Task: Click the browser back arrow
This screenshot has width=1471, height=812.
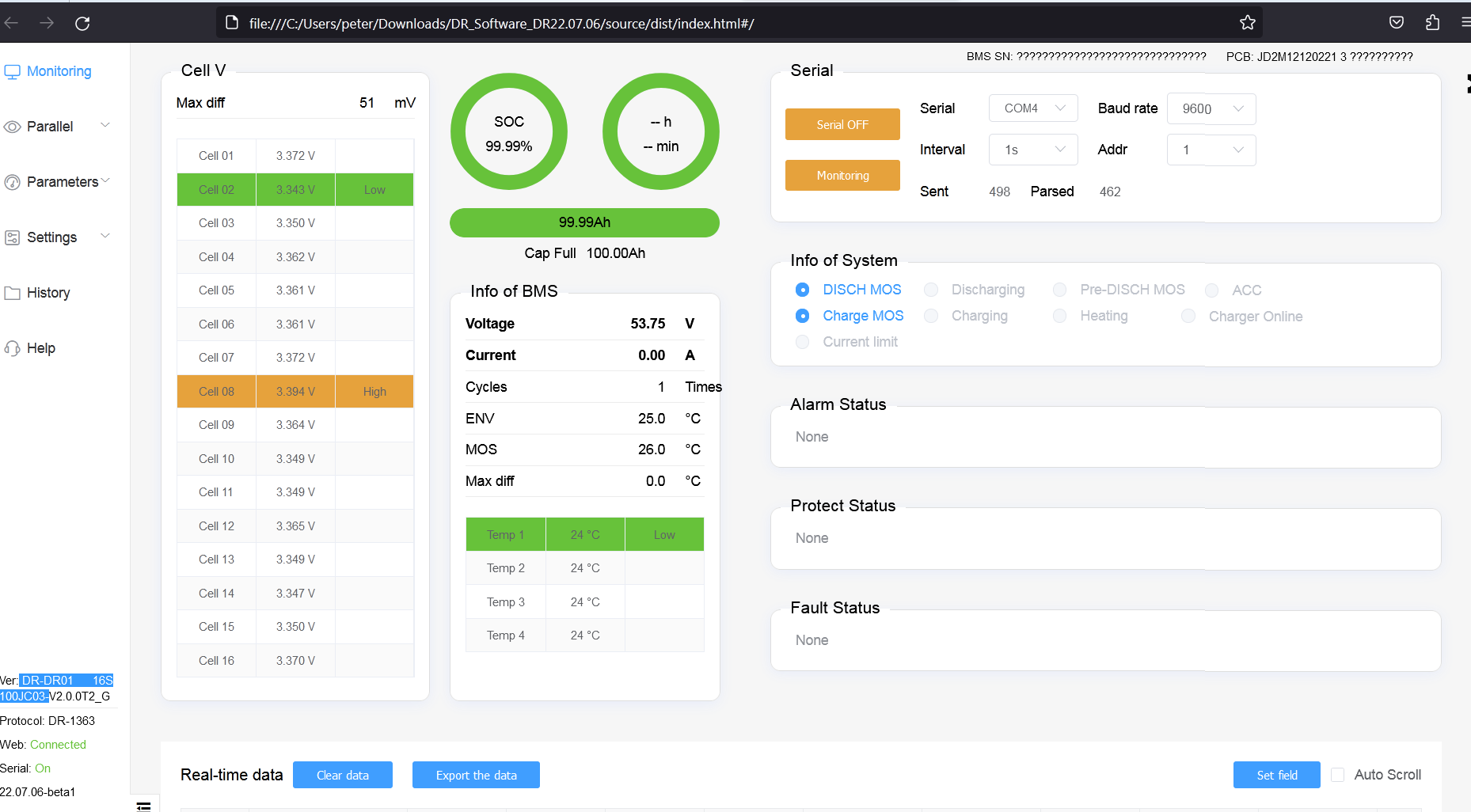Action: [x=11, y=23]
